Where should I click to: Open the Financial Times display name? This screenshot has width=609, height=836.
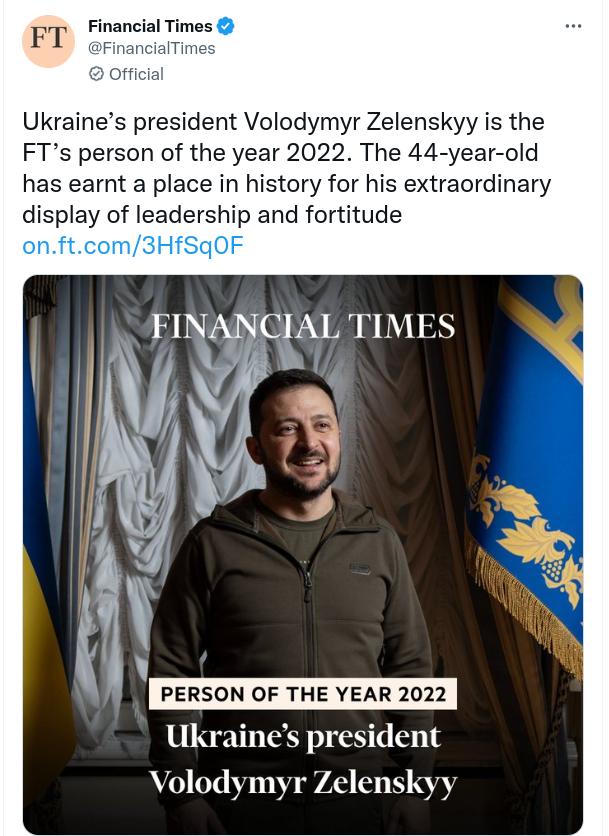(x=150, y=26)
